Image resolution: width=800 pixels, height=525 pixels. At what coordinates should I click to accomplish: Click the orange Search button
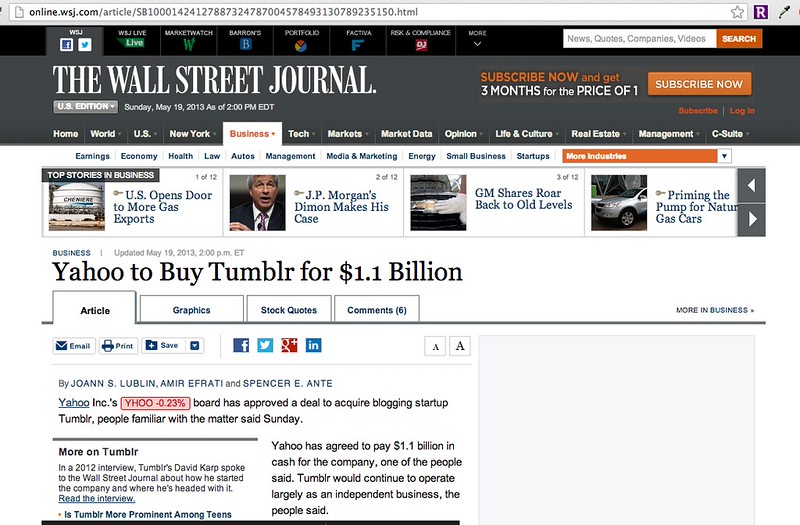pos(739,39)
